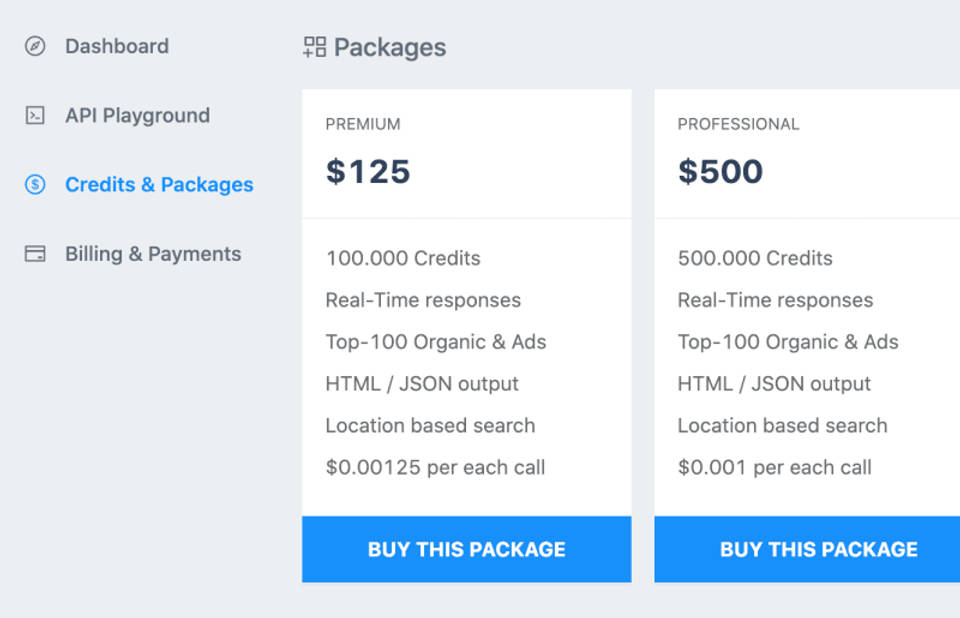Click the Packages page heading

click(390, 47)
